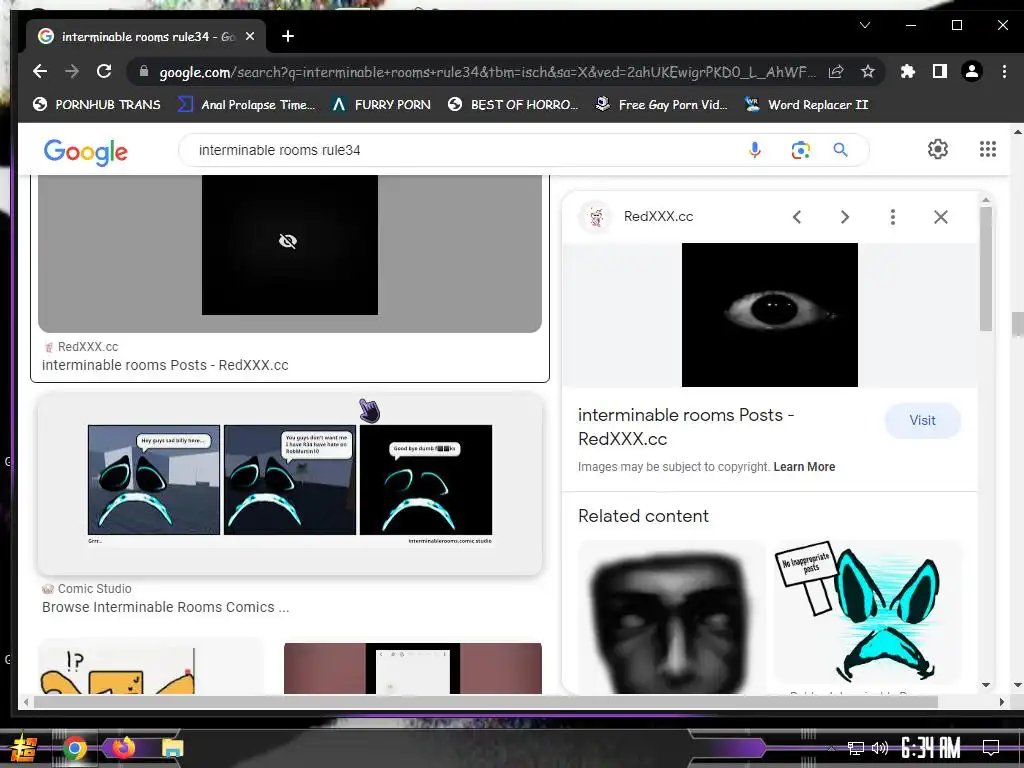Screen dimensions: 1024x768
Task: Open the eye preview image
Action: (770, 315)
